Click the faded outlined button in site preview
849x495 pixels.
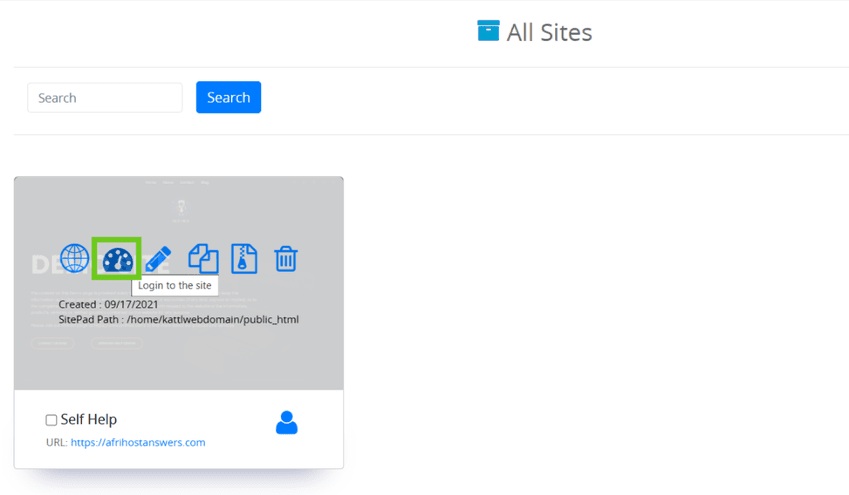coord(51,343)
